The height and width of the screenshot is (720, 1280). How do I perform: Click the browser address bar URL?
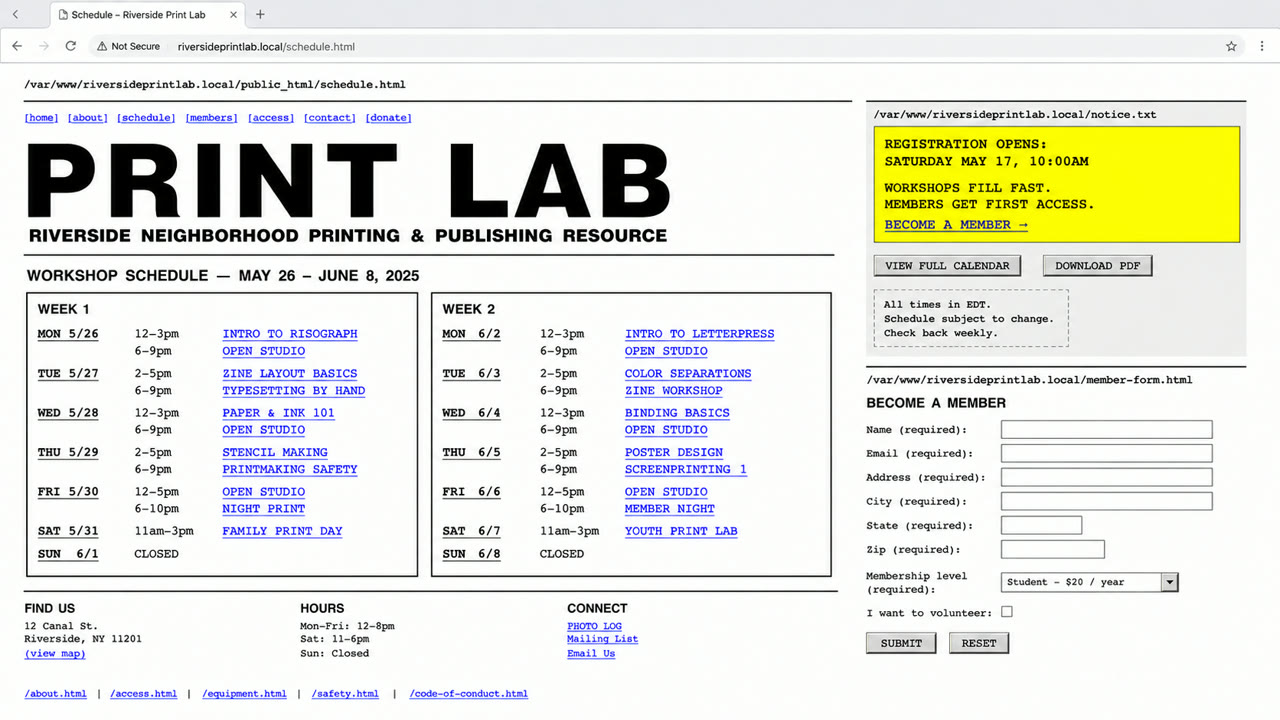coord(266,46)
